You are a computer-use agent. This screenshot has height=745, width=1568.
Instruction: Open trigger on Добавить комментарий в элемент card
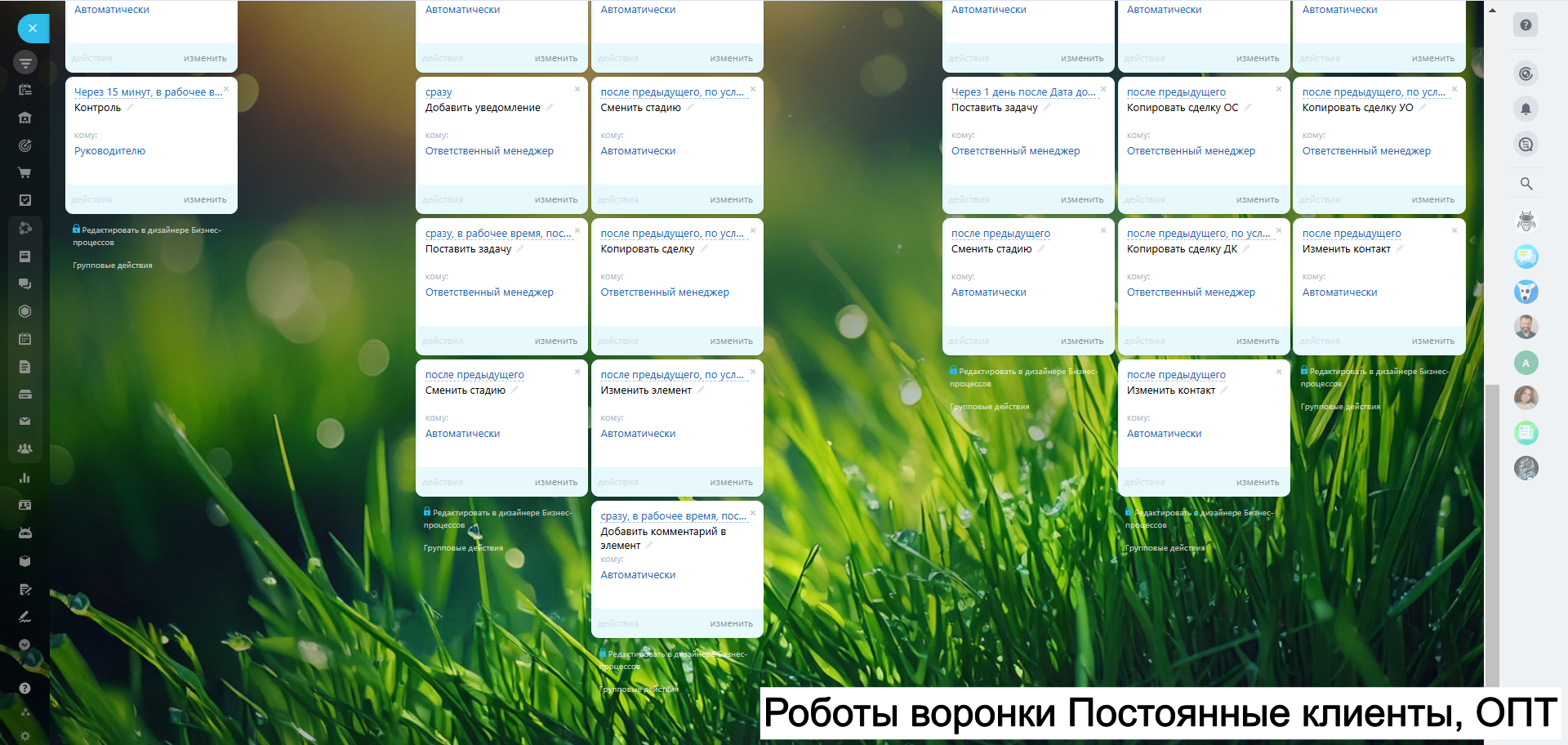674,516
